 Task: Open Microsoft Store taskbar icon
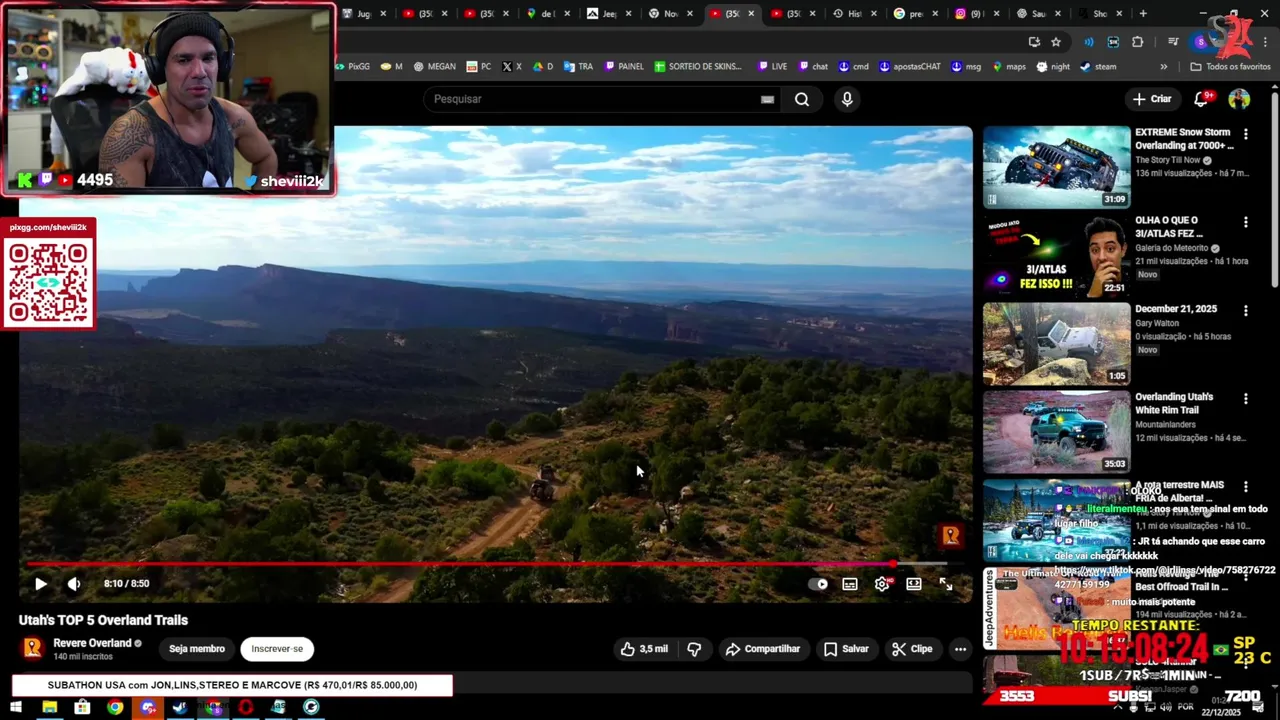coord(82,707)
